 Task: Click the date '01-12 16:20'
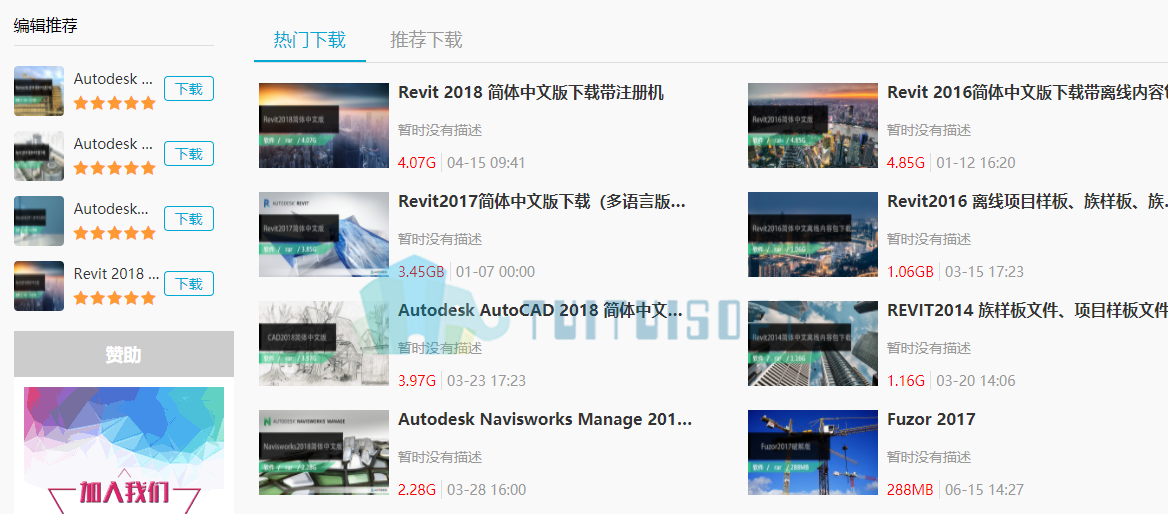click(x=976, y=162)
